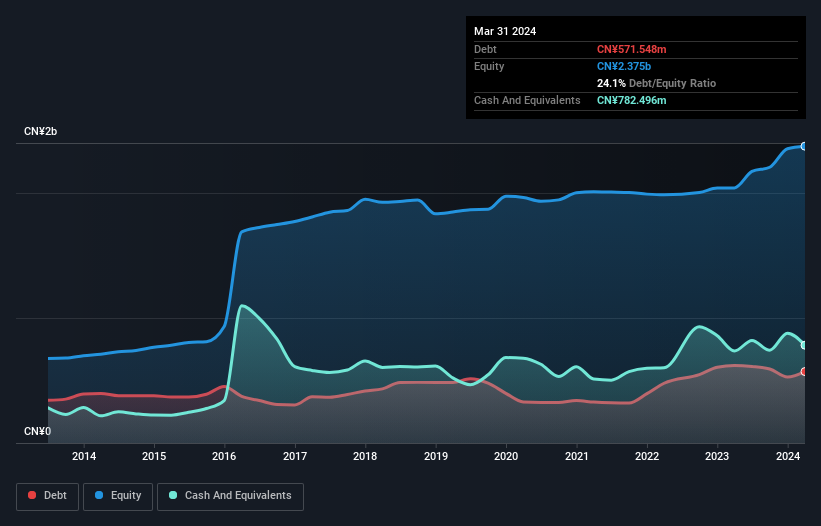Click the CN¥2.375b equity value
The image size is (821, 526).
click(x=624, y=66)
